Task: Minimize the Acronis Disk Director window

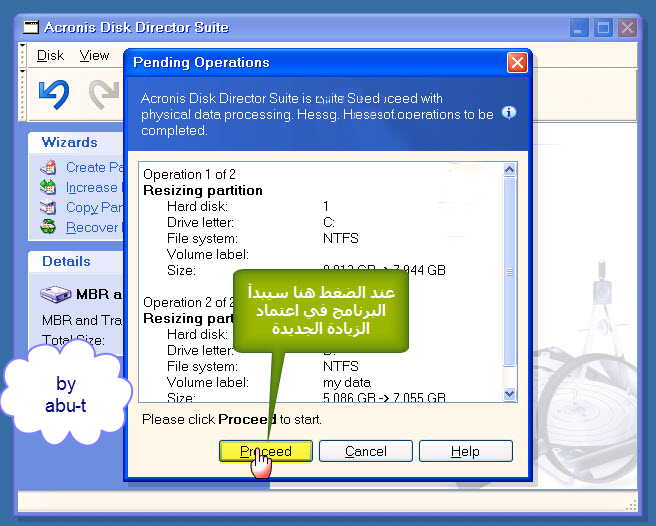Action: 579,28
